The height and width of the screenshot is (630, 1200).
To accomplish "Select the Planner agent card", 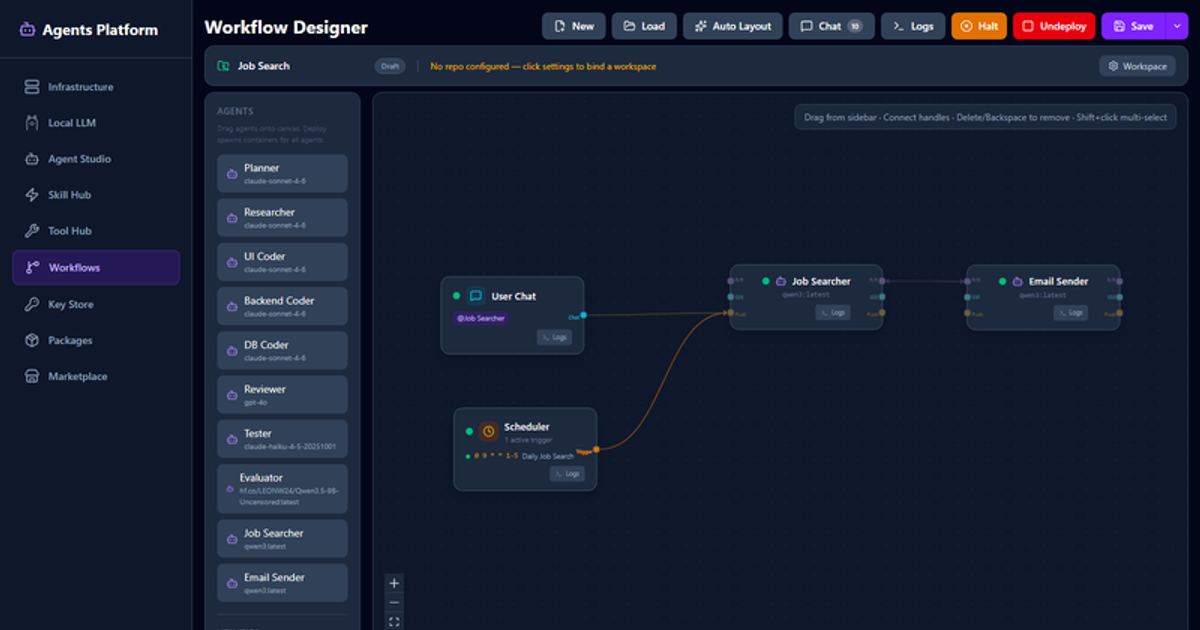I will [282, 173].
